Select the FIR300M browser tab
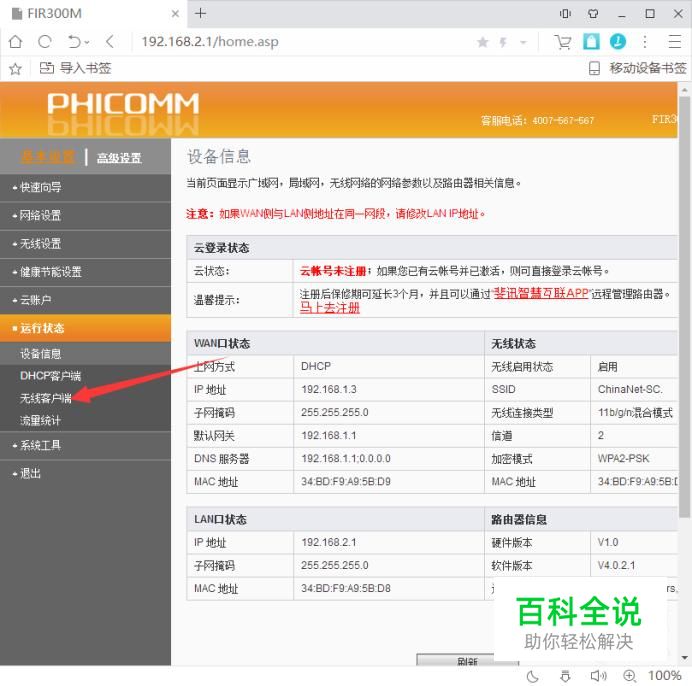This screenshot has width=692, height=686. 94,14
